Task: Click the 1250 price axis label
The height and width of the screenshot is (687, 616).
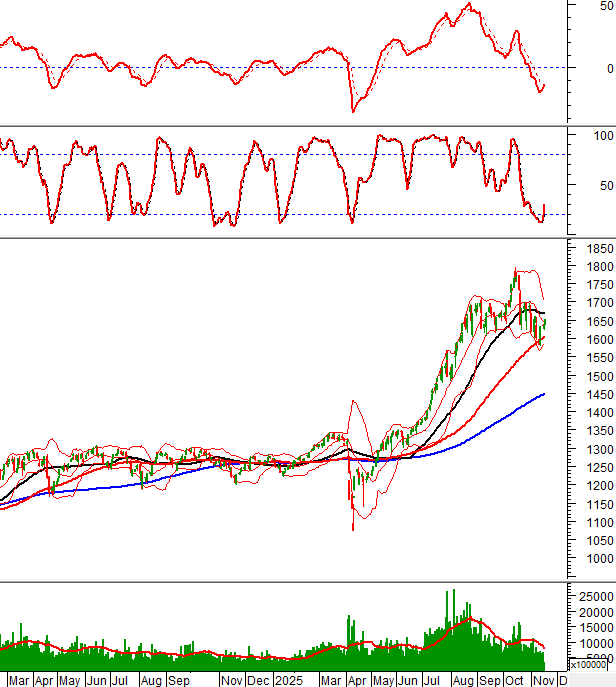Action: point(598,468)
